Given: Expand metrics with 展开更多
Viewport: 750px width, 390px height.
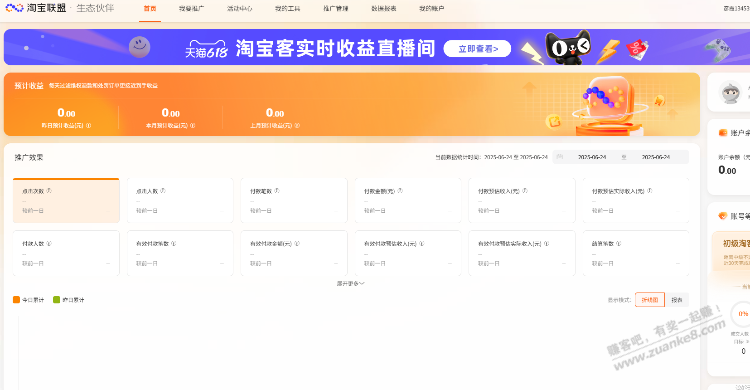Looking at the screenshot, I should pos(351,283).
